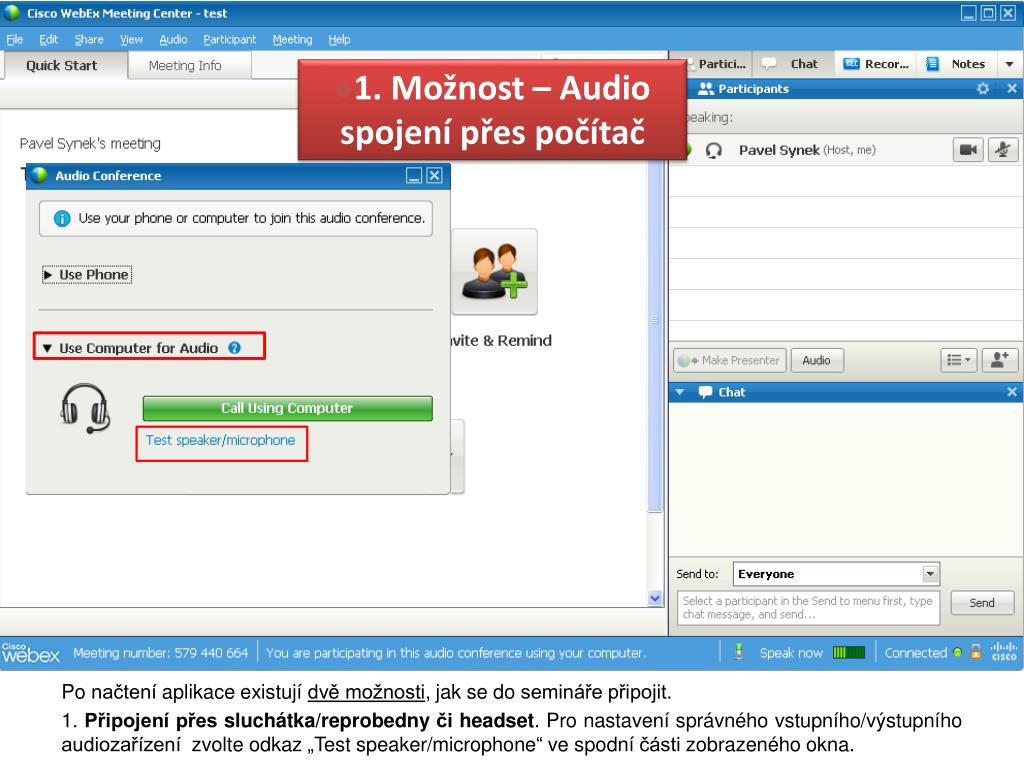Open the View menu
The width and height of the screenshot is (1024, 768).
pyautogui.click(x=131, y=39)
